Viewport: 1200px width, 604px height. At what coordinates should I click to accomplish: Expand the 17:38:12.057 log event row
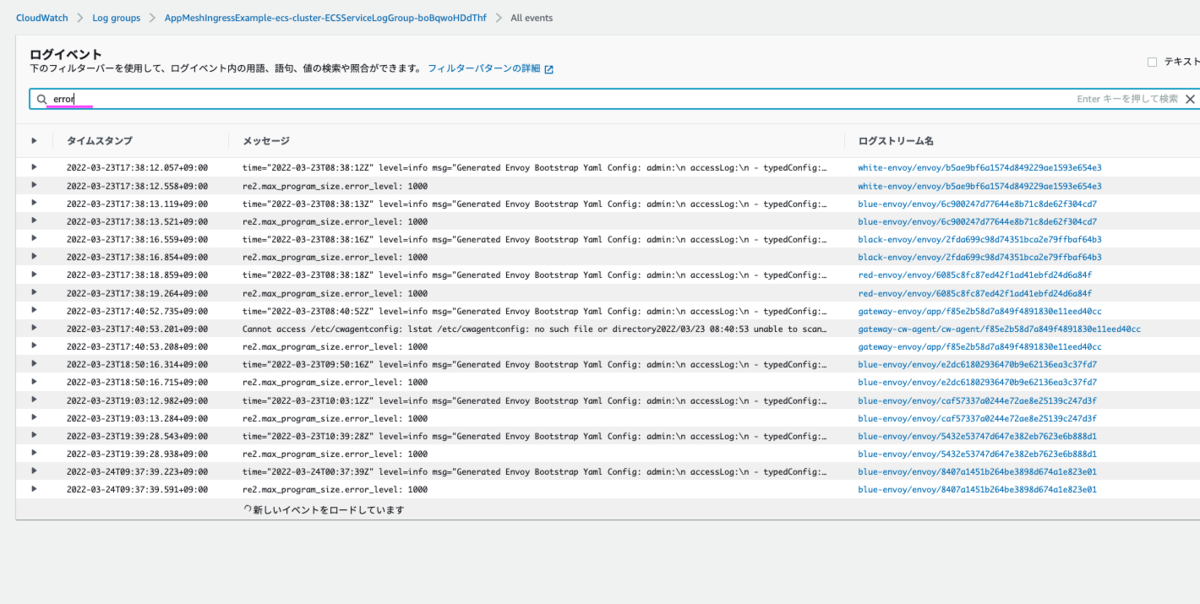tap(34, 167)
